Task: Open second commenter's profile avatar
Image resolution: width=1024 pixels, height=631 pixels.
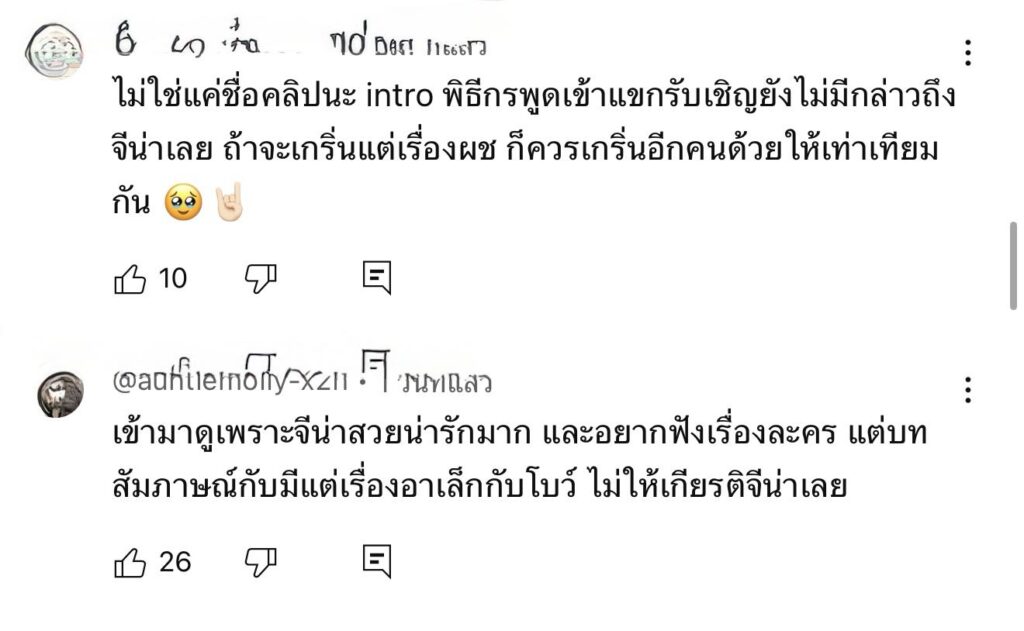Action: pyautogui.click(x=60, y=392)
